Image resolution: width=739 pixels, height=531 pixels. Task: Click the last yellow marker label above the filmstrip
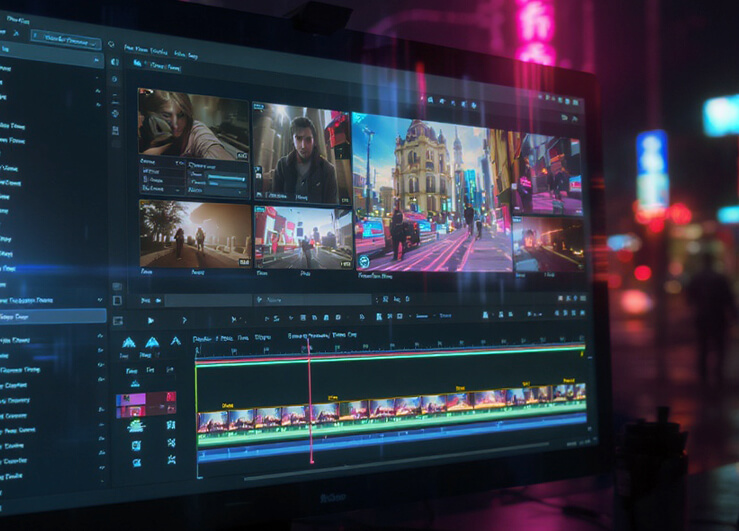click(x=569, y=380)
